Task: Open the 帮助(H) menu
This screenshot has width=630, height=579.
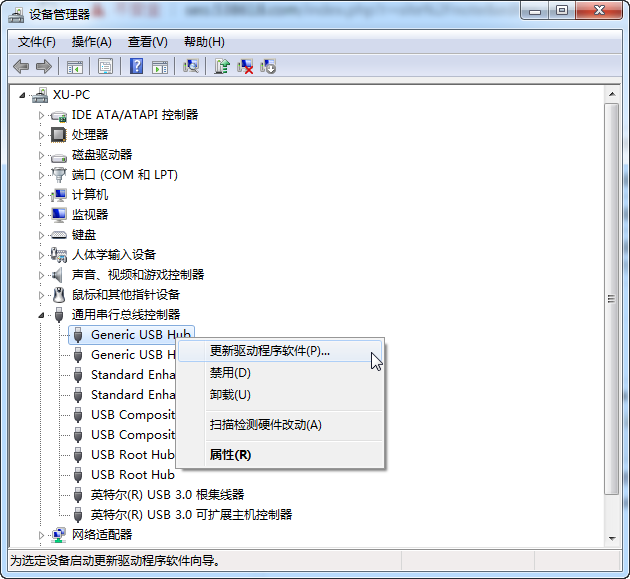Action: [x=204, y=42]
